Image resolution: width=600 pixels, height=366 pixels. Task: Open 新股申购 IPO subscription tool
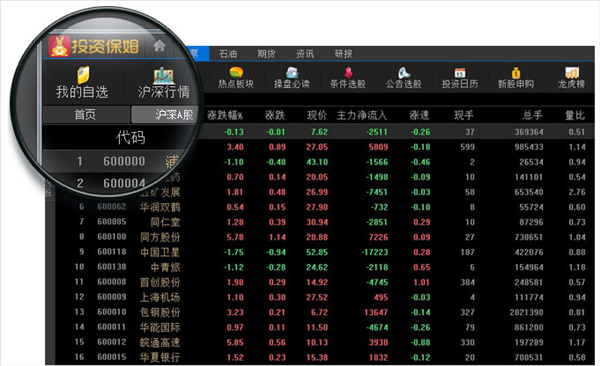[515, 78]
